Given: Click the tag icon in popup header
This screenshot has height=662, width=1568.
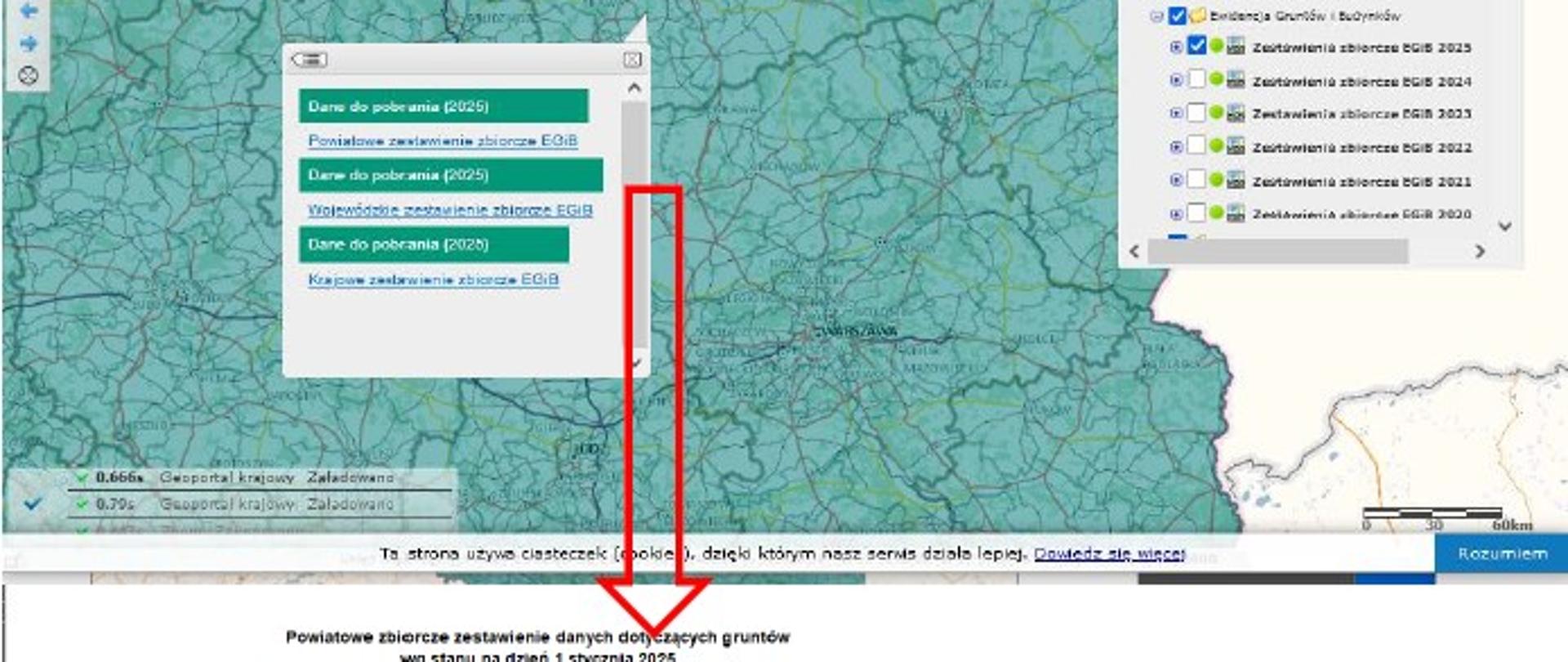Looking at the screenshot, I should (x=310, y=60).
